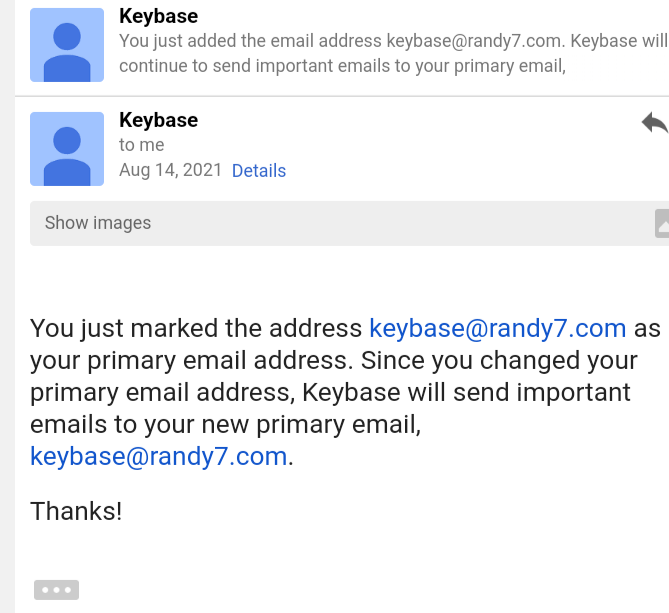Click the "Aug 14, 2021" date
This screenshot has height=613, width=669.
(x=170, y=171)
